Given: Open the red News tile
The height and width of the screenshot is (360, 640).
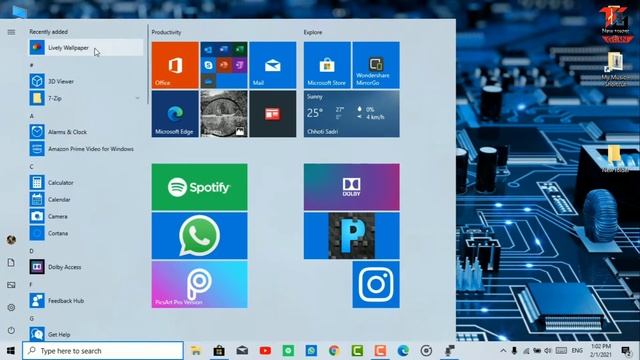Looking at the screenshot, I should click(x=273, y=114).
